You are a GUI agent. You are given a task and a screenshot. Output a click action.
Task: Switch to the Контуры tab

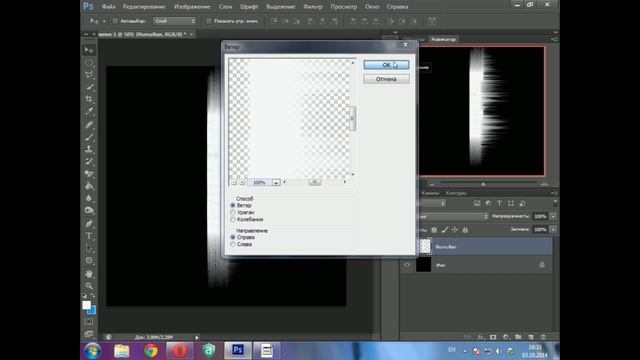coord(456,193)
